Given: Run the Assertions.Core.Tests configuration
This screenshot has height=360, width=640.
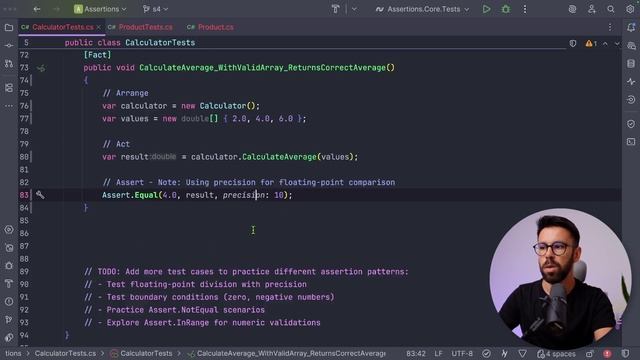Looking at the screenshot, I should 486,9.
